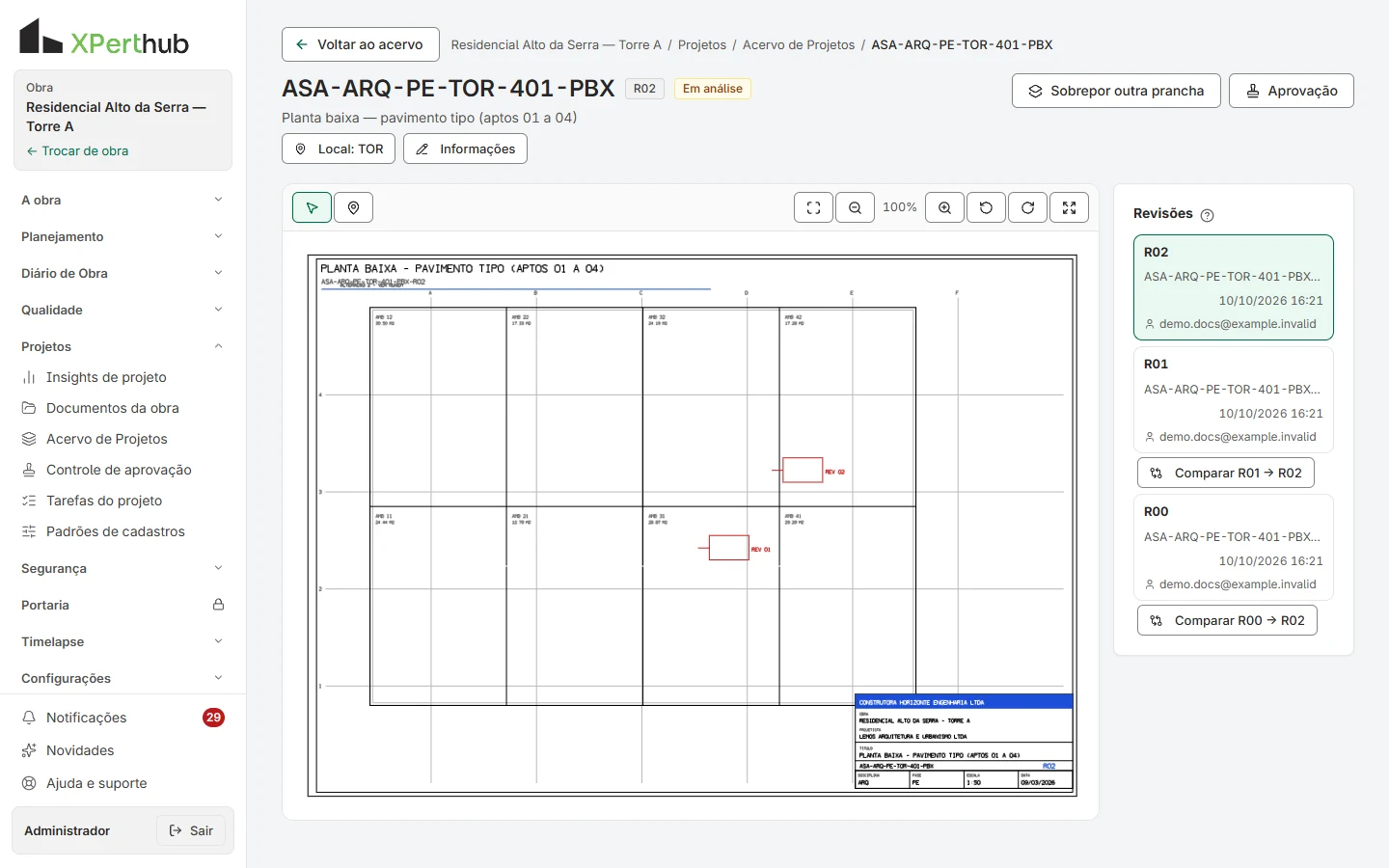Zoom in on the drawing
Viewport: 1389px width, 868px height.
coord(945,207)
